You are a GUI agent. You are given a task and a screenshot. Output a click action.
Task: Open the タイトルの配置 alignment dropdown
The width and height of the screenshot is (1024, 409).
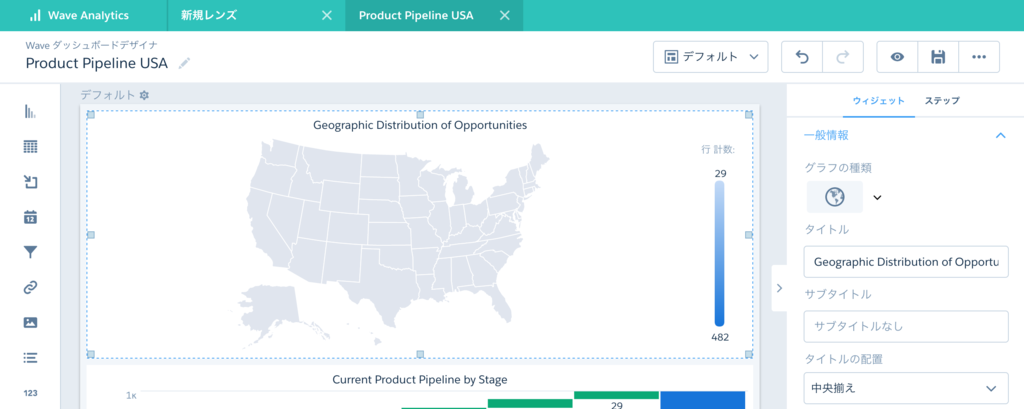[x=906, y=388]
